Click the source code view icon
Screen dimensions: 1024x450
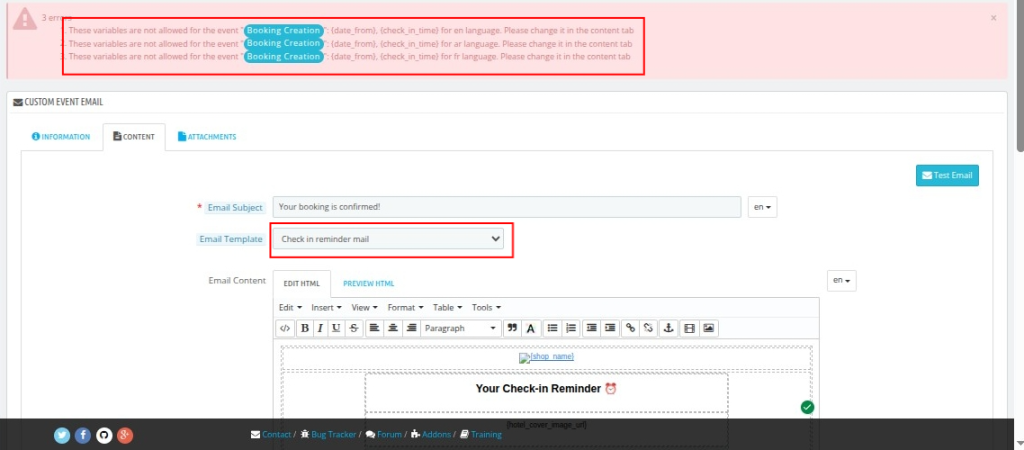click(x=285, y=328)
